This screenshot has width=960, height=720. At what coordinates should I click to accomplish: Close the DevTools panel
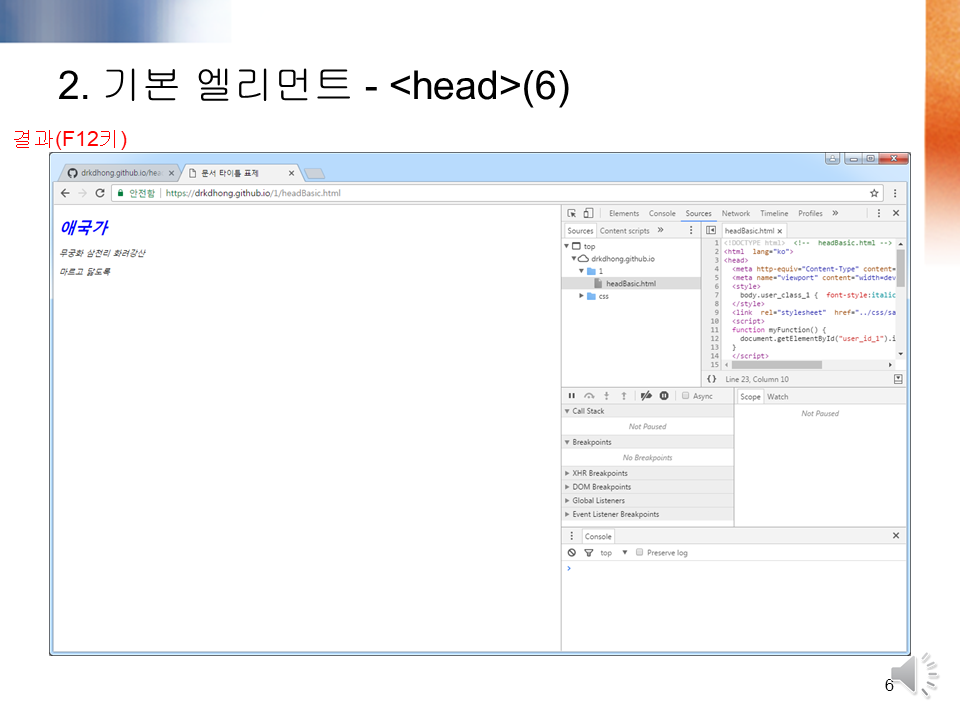896,213
